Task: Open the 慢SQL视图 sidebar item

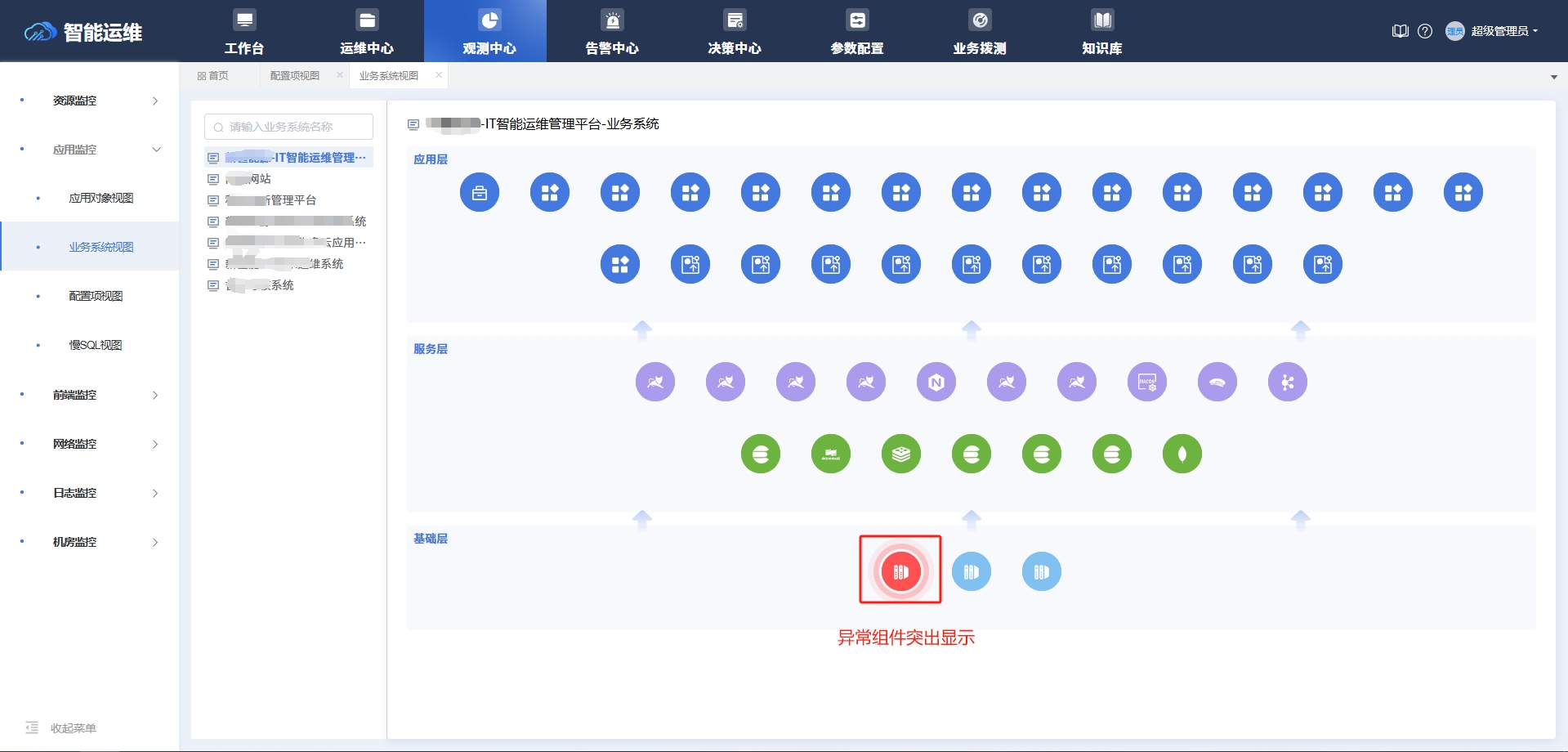Action: tap(96, 344)
